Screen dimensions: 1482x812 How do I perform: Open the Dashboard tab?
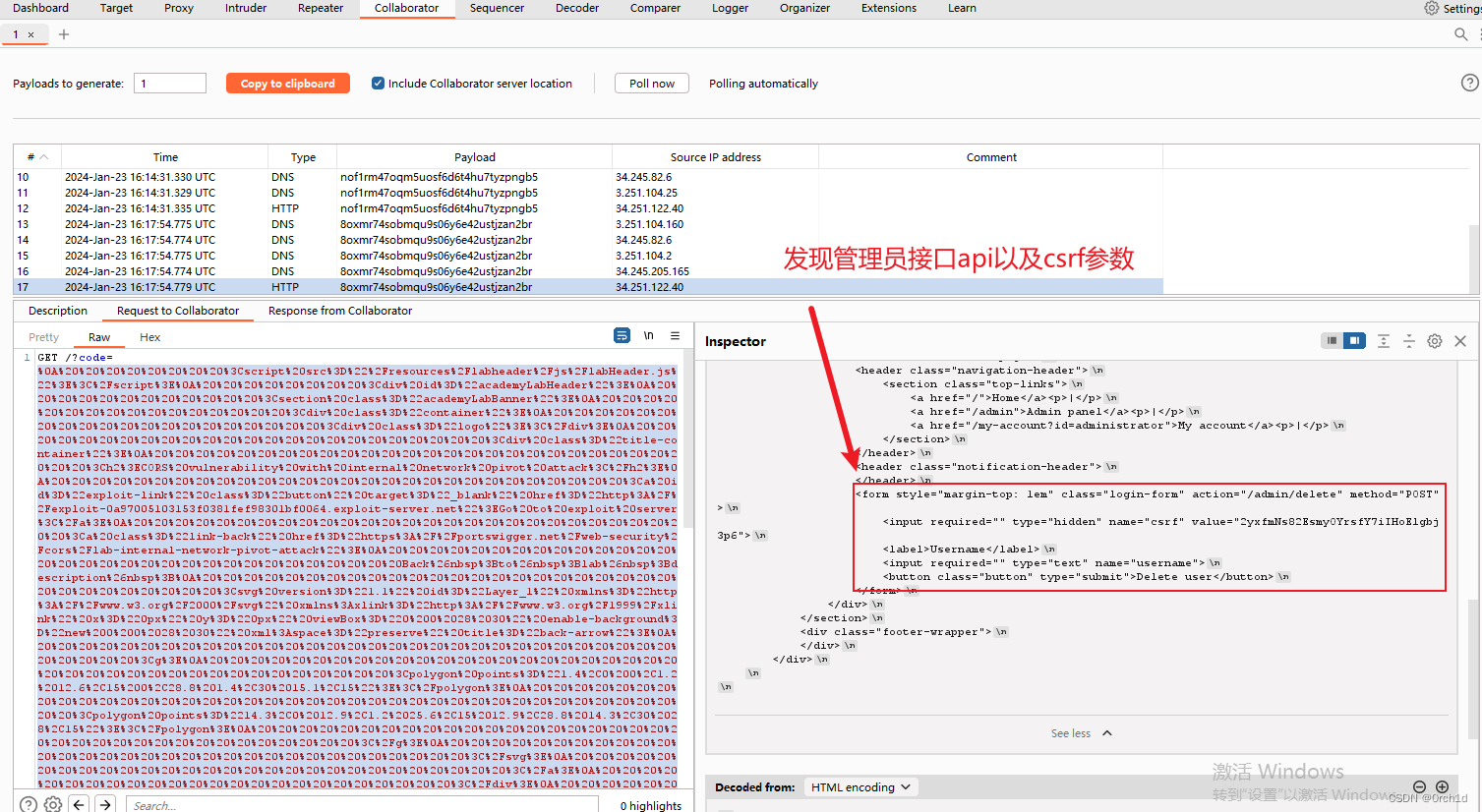tap(40, 8)
